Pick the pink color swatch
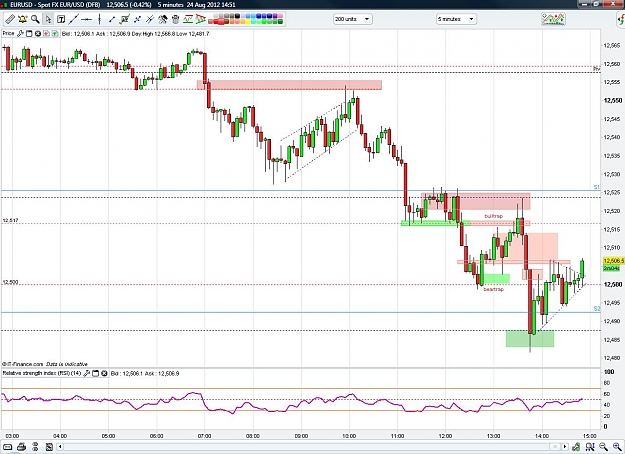Viewport: 625px width, 454px height. point(280,16)
